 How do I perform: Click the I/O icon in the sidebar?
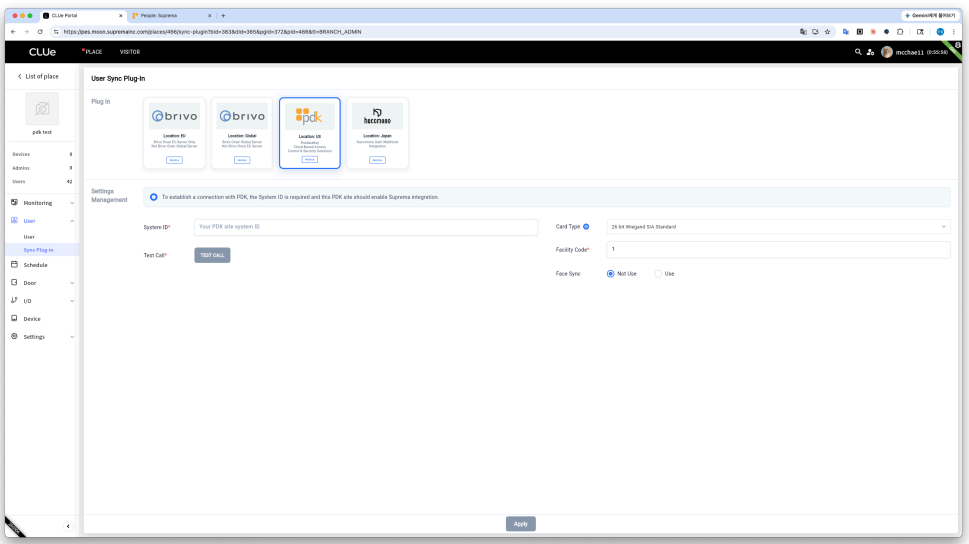(x=14, y=300)
